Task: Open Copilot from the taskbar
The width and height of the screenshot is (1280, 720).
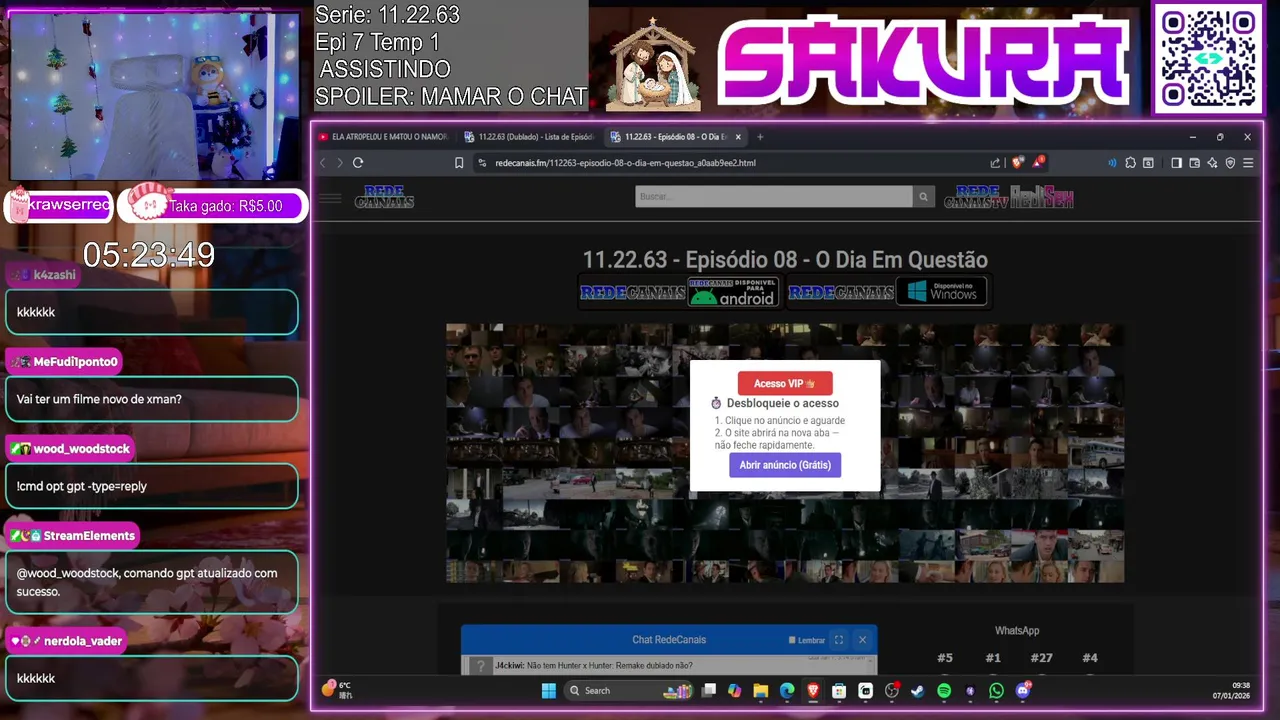Action: 735,690
